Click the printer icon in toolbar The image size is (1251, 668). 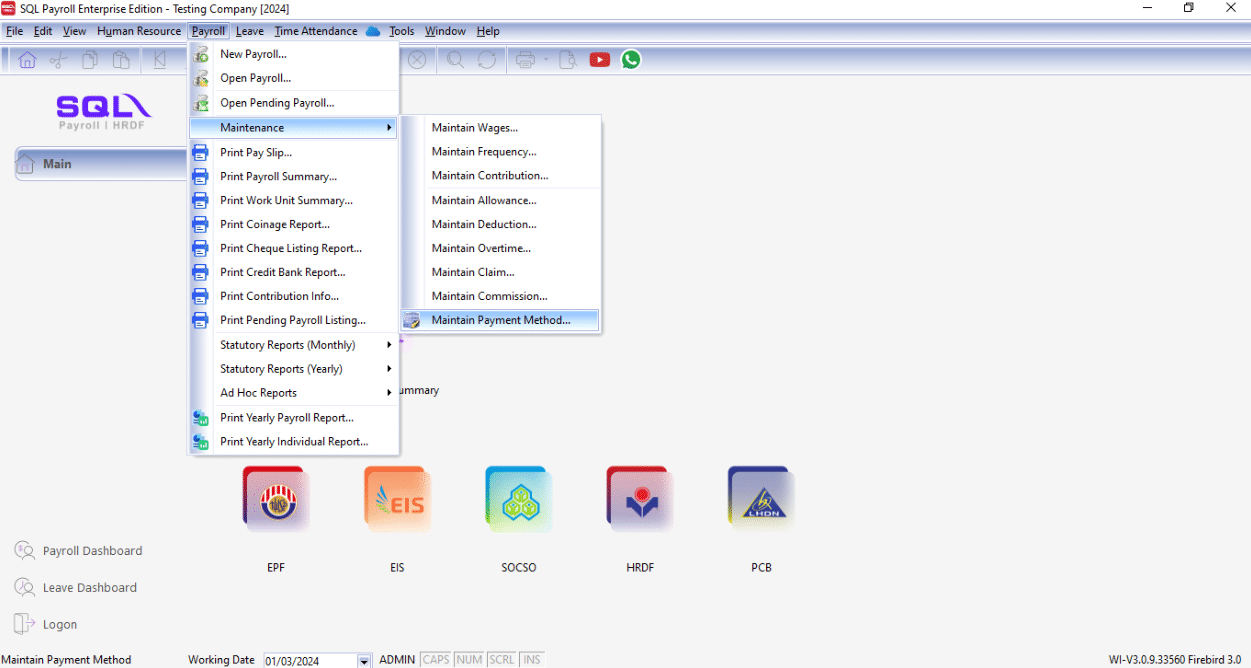525,60
